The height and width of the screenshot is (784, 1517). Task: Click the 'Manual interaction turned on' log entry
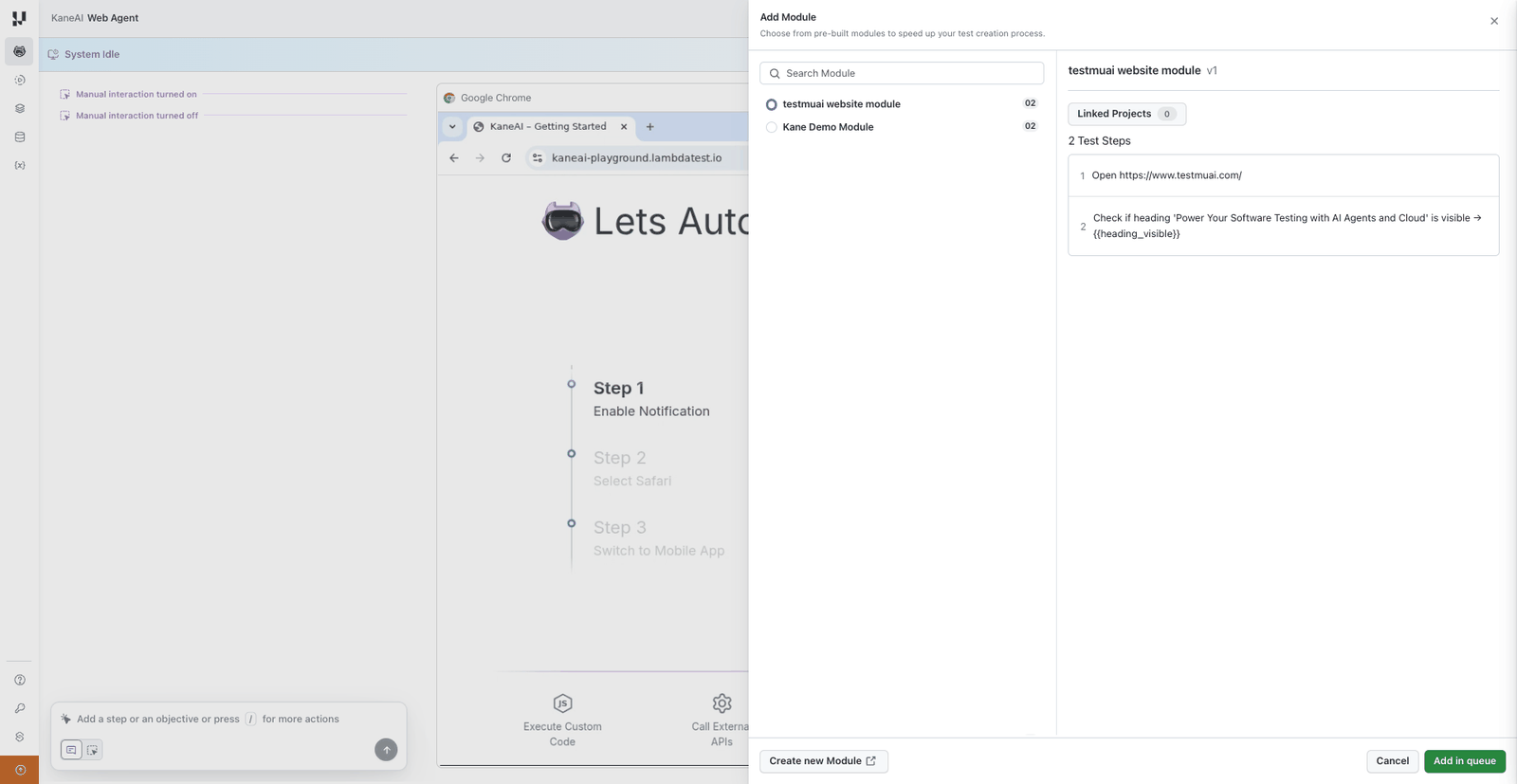[x=137, y=94]
